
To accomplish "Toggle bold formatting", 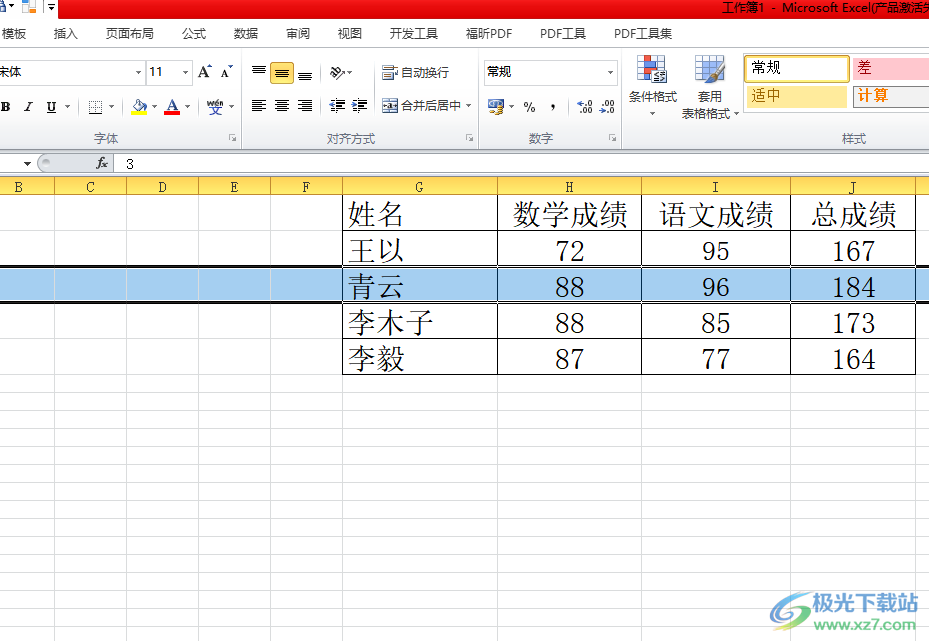I will click(x=5, y=107).
